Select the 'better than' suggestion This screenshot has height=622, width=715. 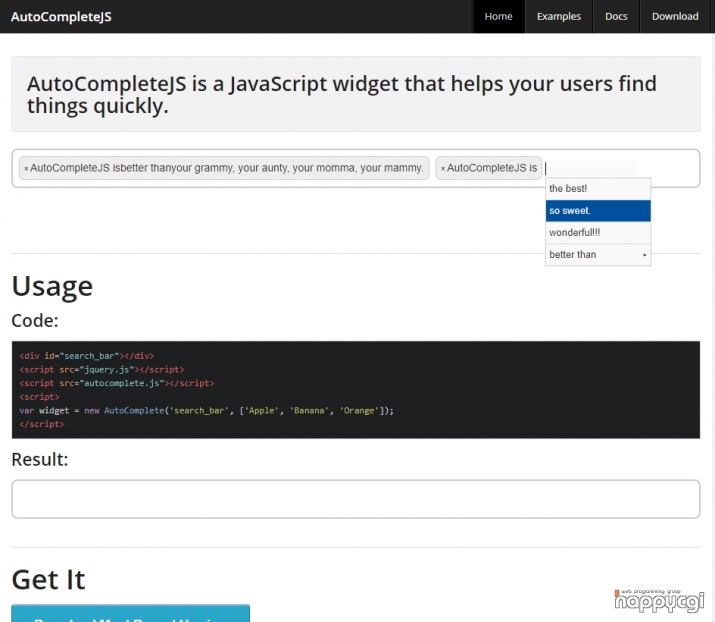tap(598, 254)
